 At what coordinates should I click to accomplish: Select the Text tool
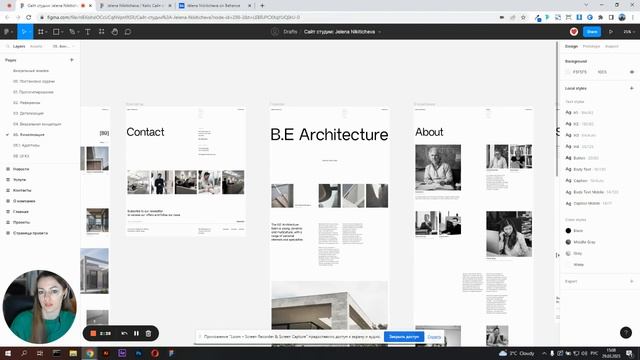click(x=87, y=32)
